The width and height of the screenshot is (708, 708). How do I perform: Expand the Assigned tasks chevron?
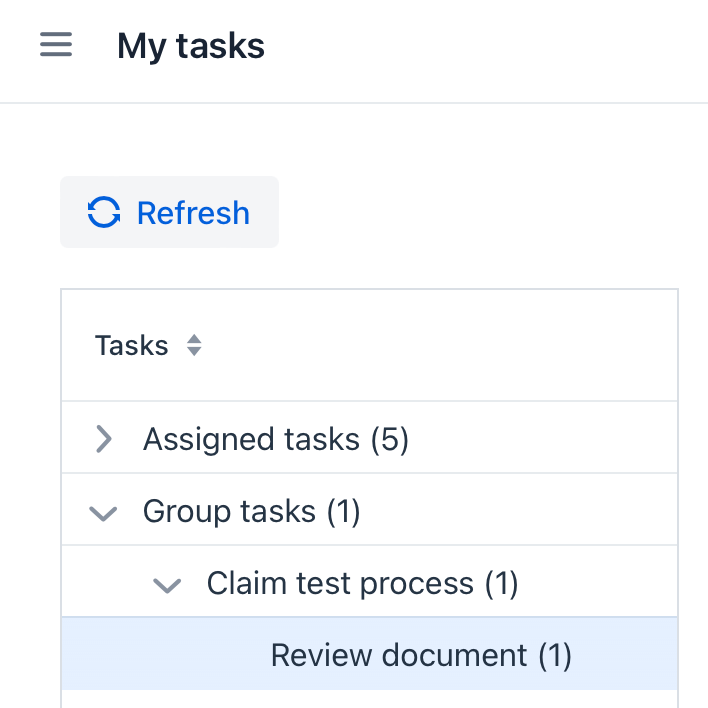[102, 439]
